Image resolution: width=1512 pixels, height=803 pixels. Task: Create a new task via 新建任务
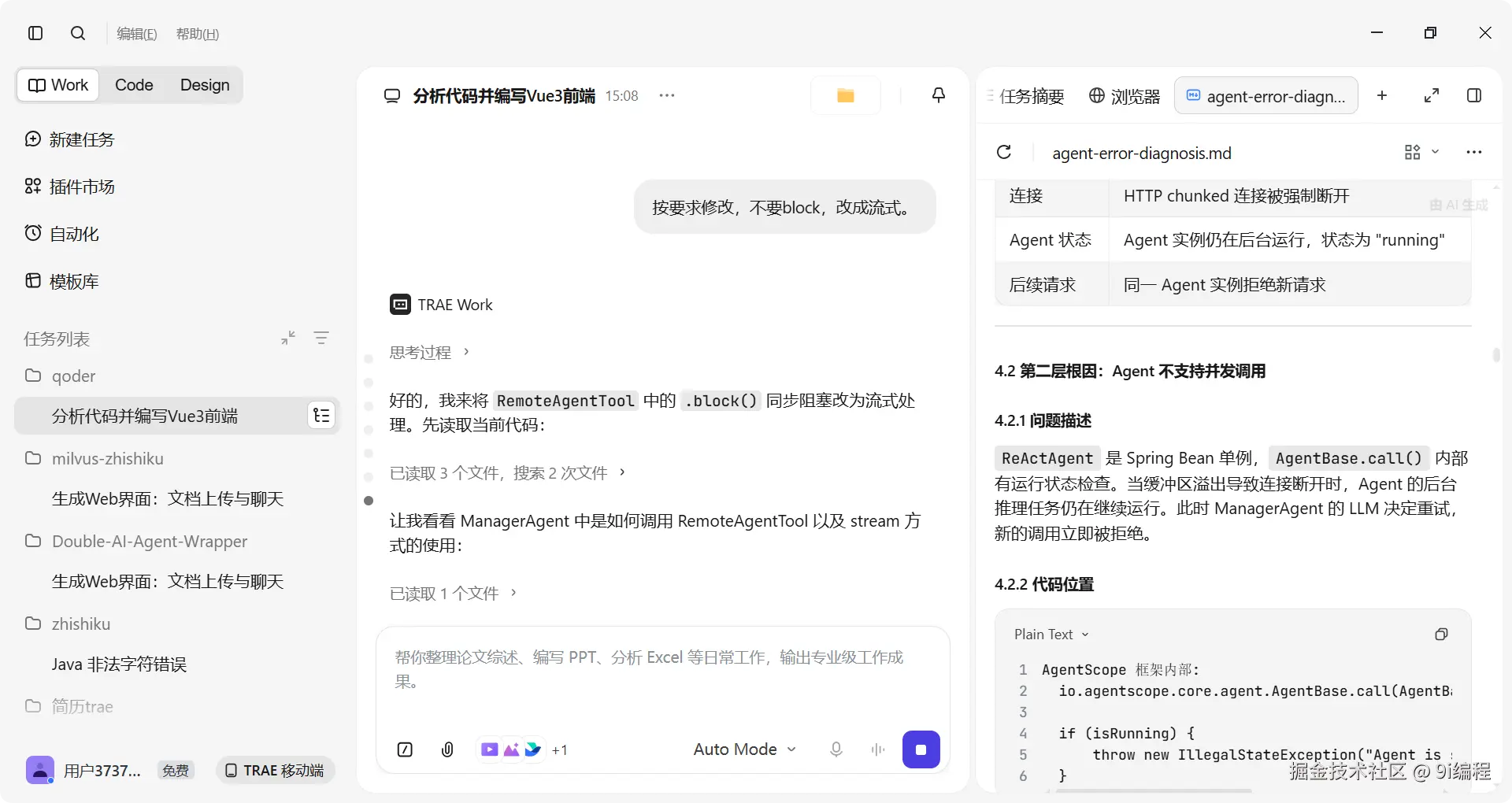pos(70,139)
